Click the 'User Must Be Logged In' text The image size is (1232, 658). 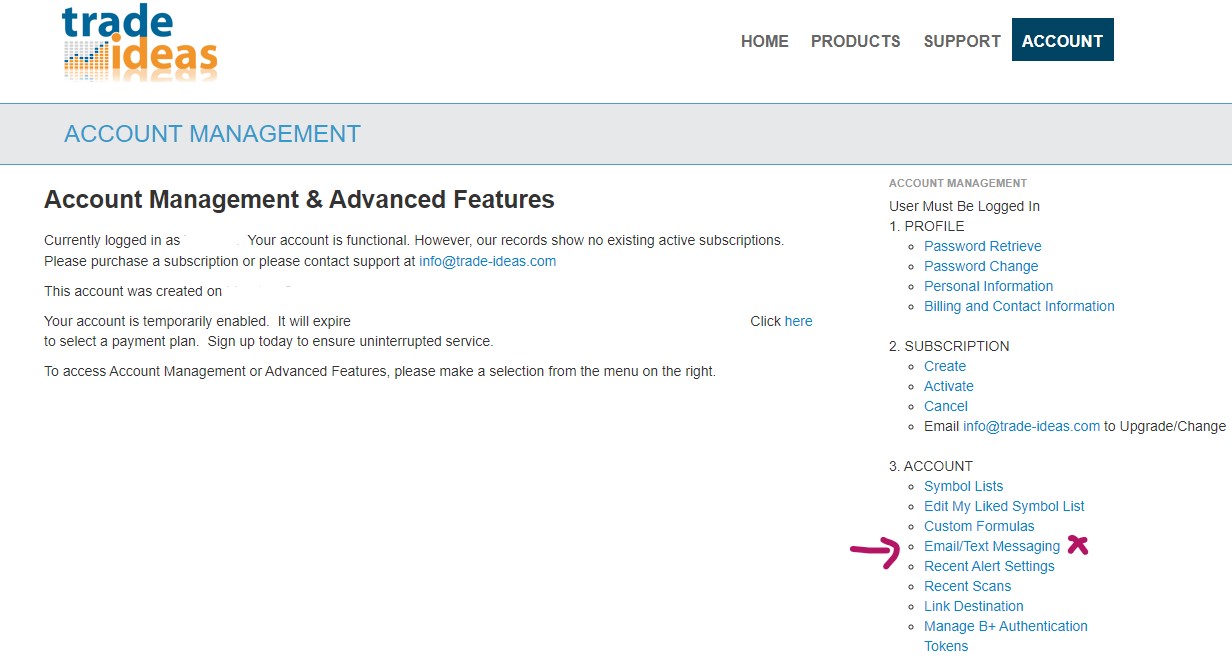965,206
